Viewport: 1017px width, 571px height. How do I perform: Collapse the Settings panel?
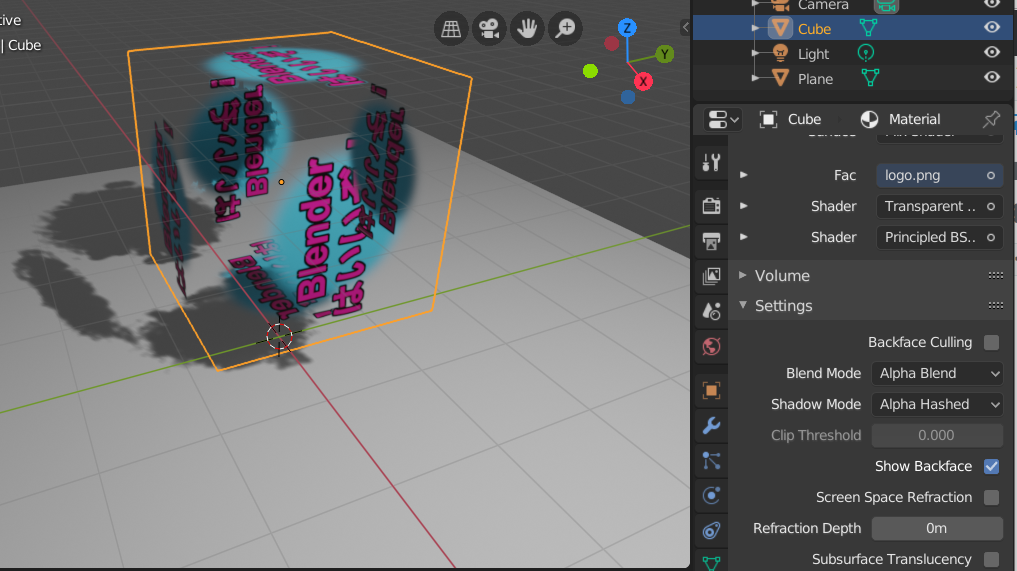click(x=743, y=305)
